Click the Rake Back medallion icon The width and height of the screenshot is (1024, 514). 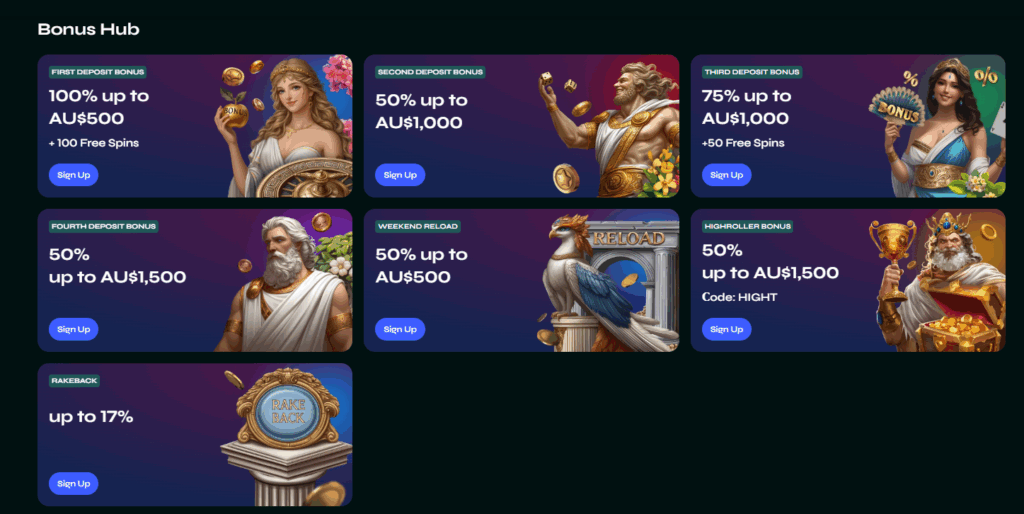click(x=287, y=410)
